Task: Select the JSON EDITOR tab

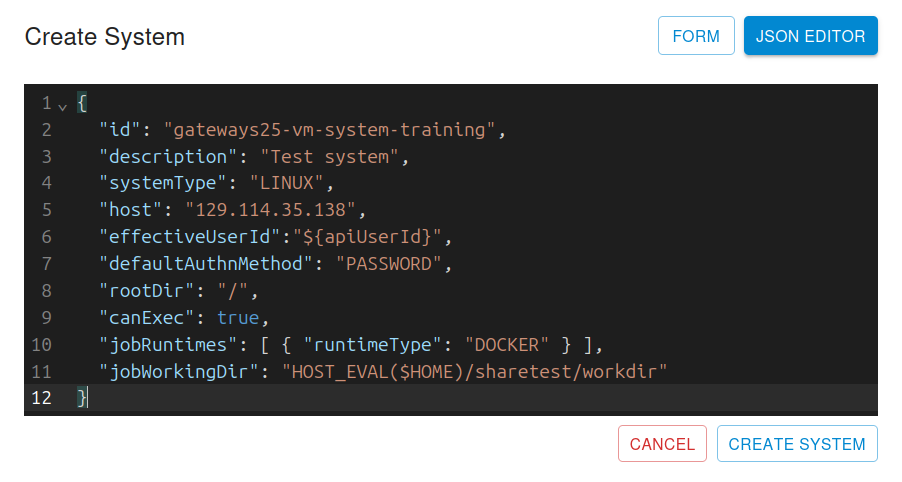Action: coord(810,36)
